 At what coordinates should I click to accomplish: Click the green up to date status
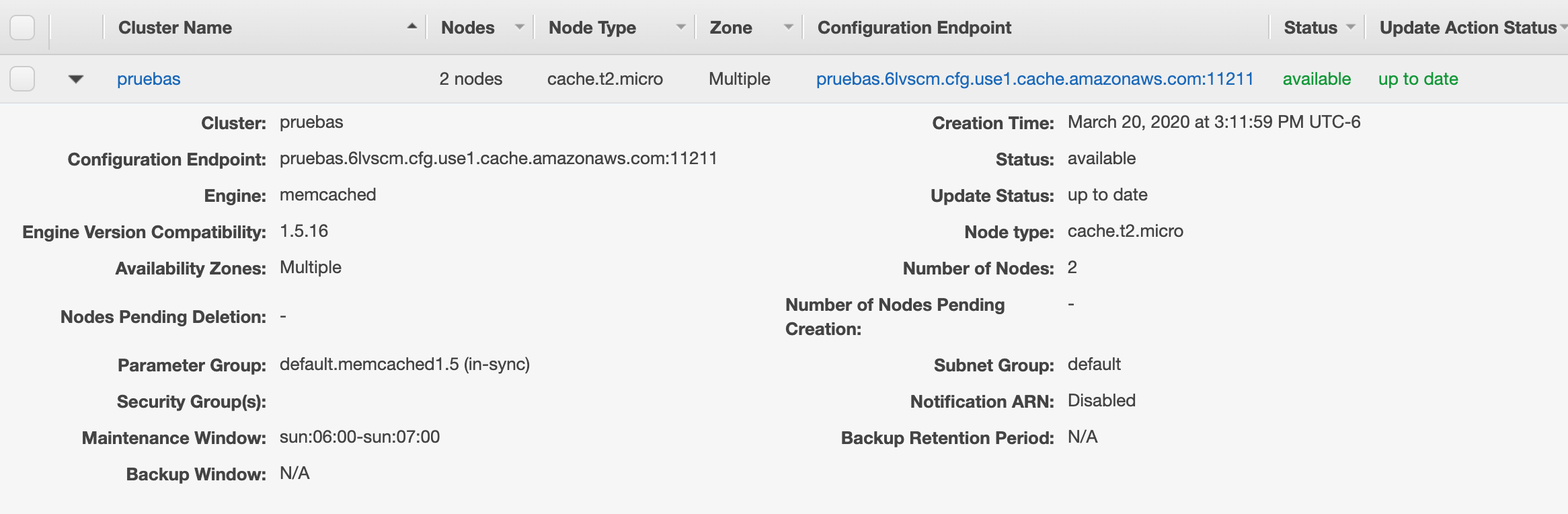(x=1417, y=79)
